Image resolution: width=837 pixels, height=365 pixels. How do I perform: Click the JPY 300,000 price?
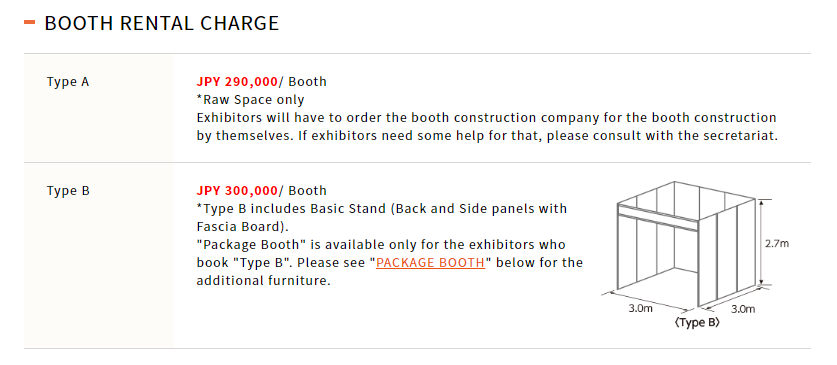(237, 191)
